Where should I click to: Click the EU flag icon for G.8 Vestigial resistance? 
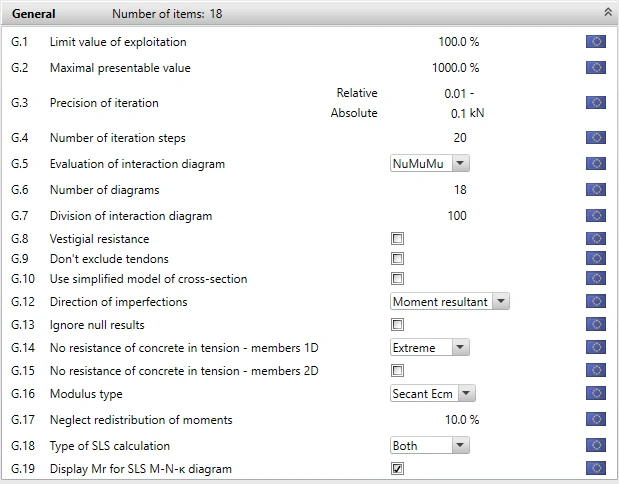[x=596, y=238]
